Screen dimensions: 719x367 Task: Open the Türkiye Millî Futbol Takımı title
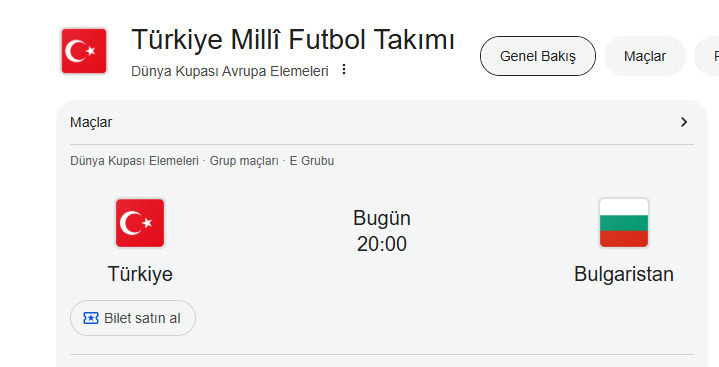[293, 39]
